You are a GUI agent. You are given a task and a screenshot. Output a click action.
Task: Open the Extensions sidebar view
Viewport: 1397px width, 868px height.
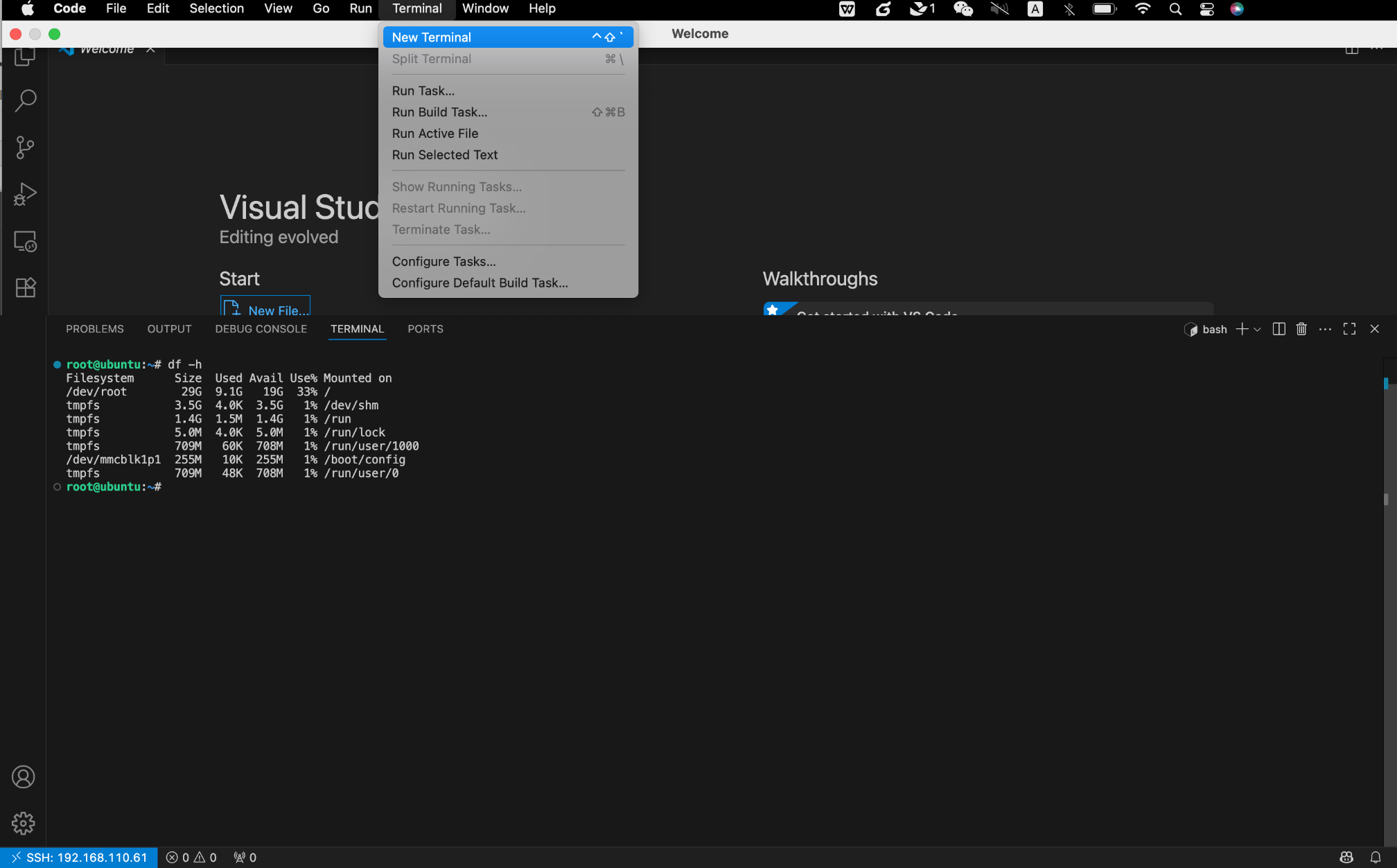[x=25, y=287]
